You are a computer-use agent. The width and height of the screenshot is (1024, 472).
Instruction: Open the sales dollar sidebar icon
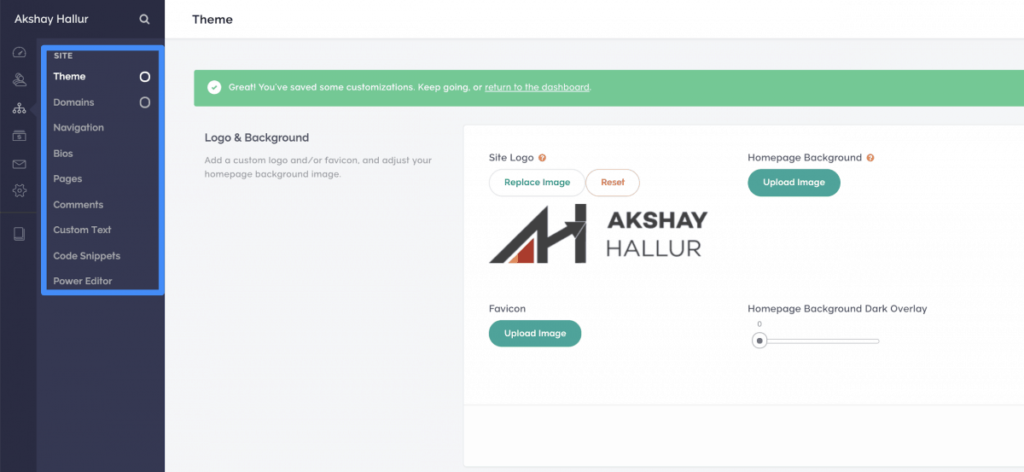(19, 136)
